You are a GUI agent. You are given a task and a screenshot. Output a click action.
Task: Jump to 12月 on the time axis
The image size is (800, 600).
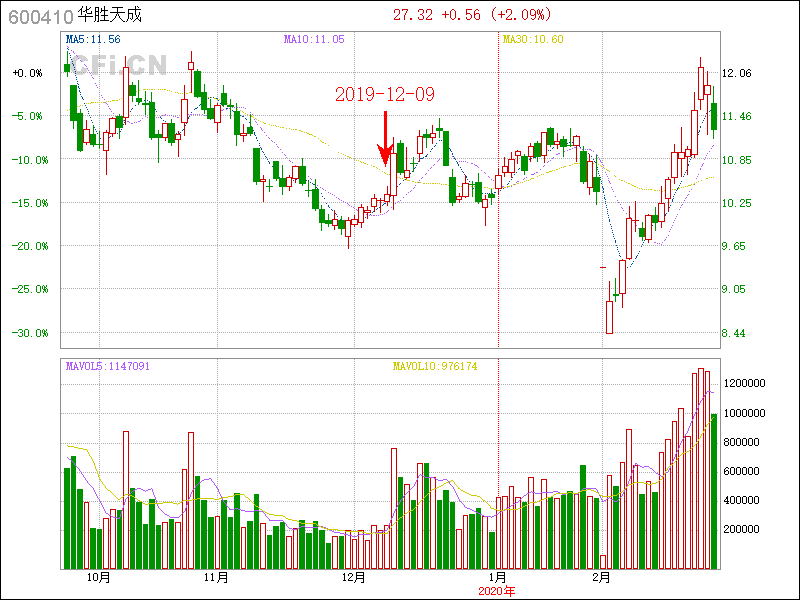coord(353,578)
